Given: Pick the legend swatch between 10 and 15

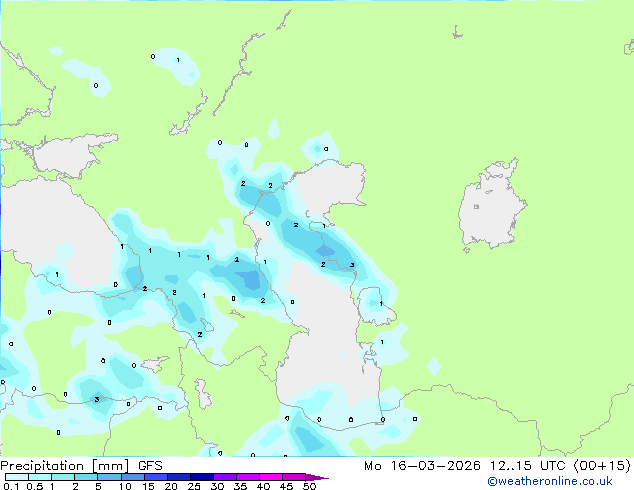Looking at the screenshot, I should pyautogui.click(x=133, y=477).
